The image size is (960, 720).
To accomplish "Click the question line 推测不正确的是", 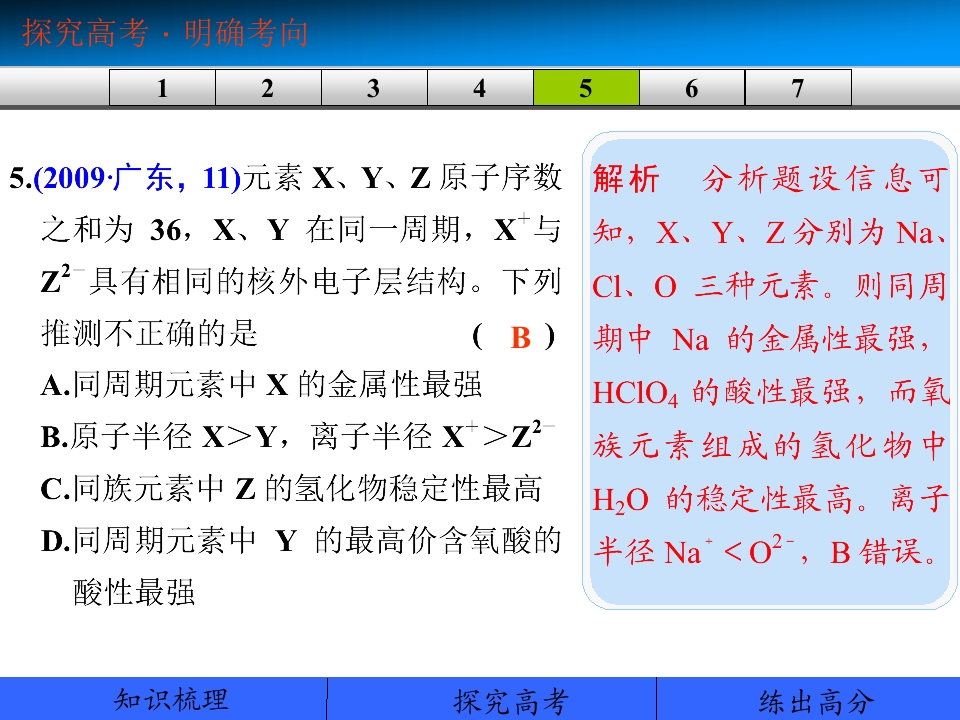I will [x=149, y=334].
